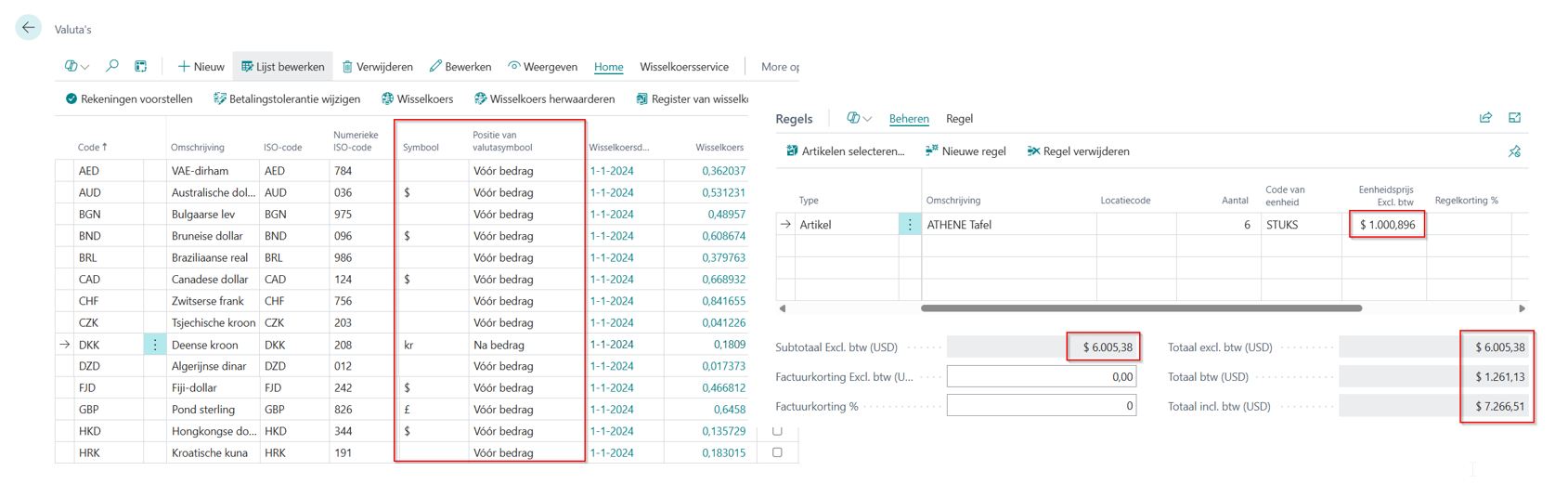1568x497 pixels.
Task: Click the Weergeven action
Action: pos(542,66)
